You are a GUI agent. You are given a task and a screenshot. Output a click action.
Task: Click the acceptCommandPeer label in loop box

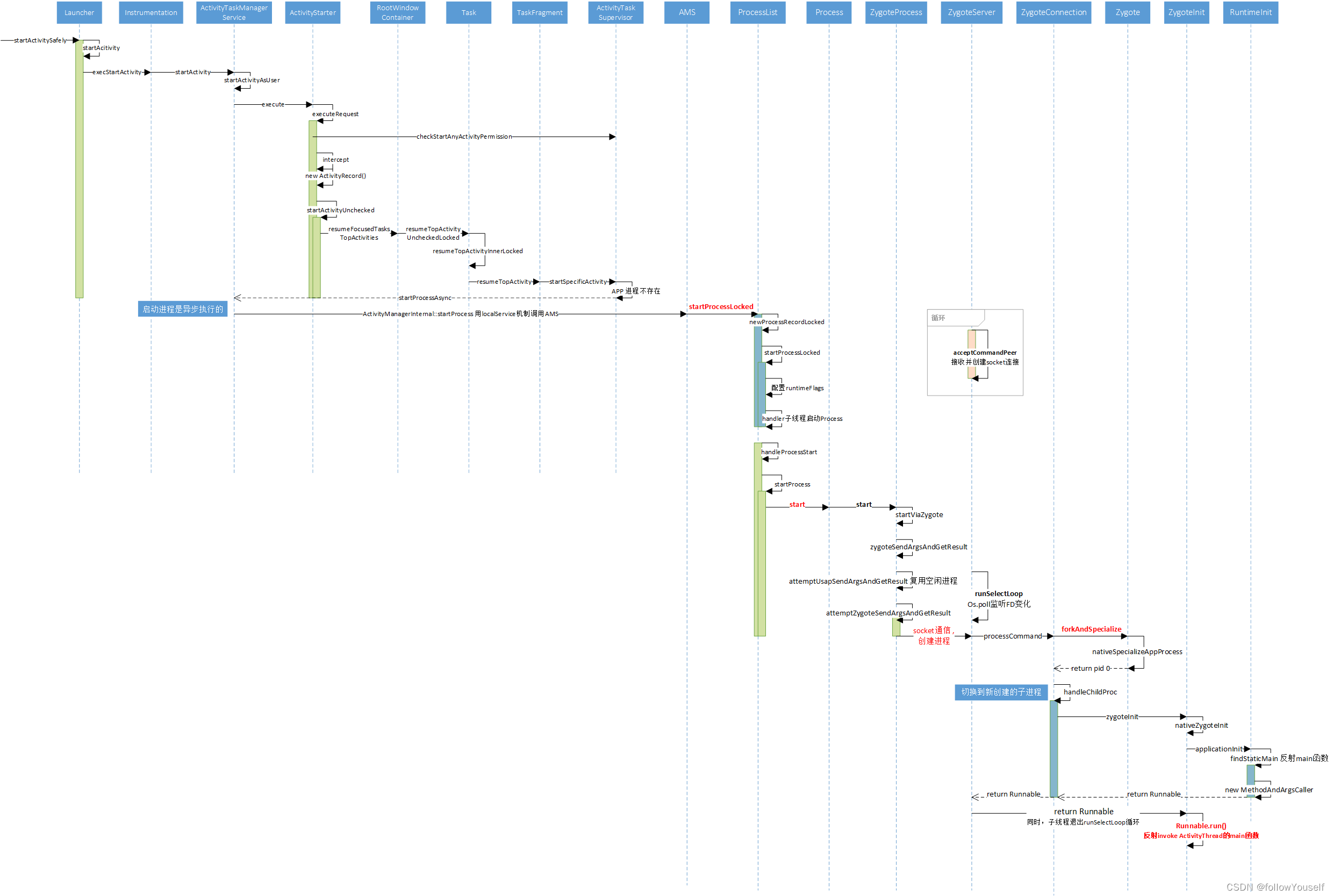[985, 353]
